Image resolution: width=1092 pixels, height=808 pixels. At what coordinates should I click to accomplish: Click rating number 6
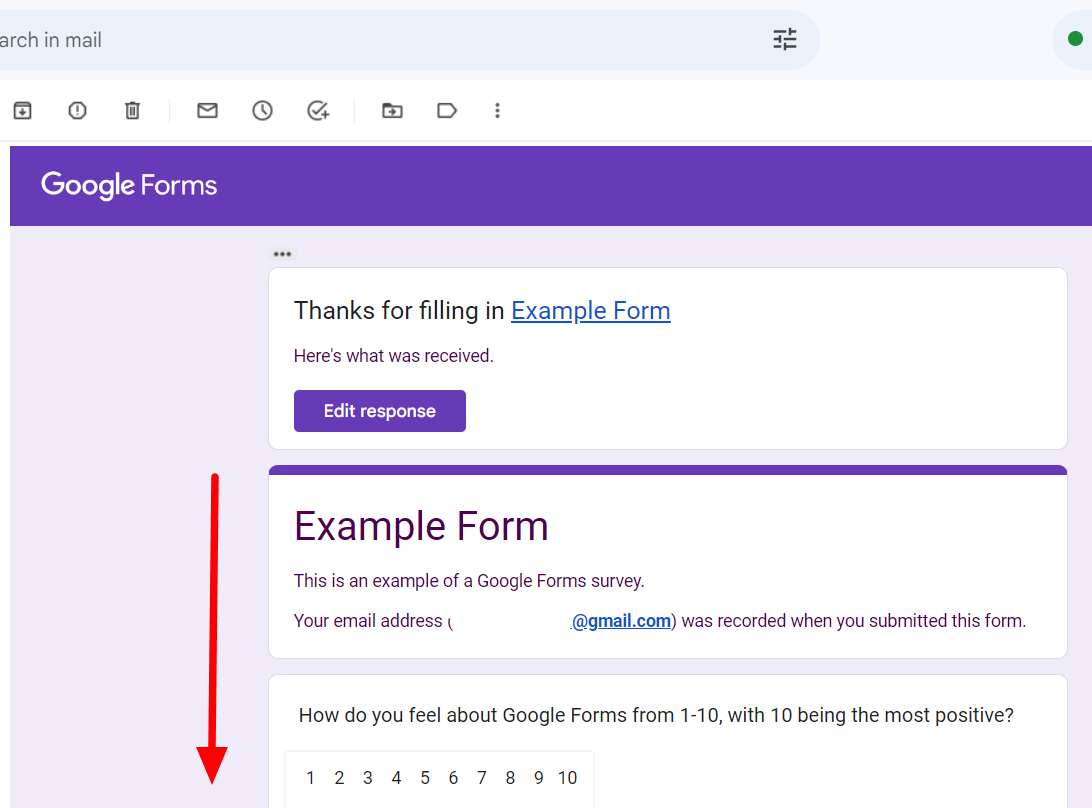[453, 778]
